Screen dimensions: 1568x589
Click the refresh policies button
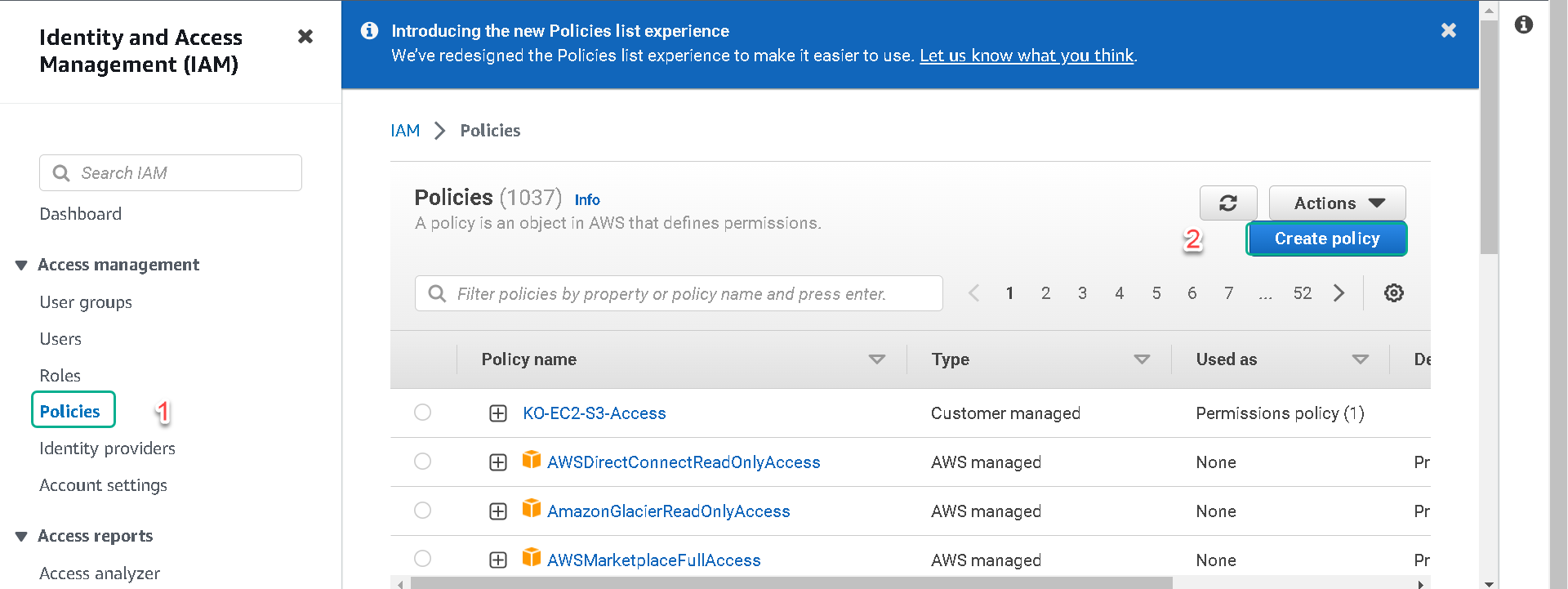[1228, 203]
